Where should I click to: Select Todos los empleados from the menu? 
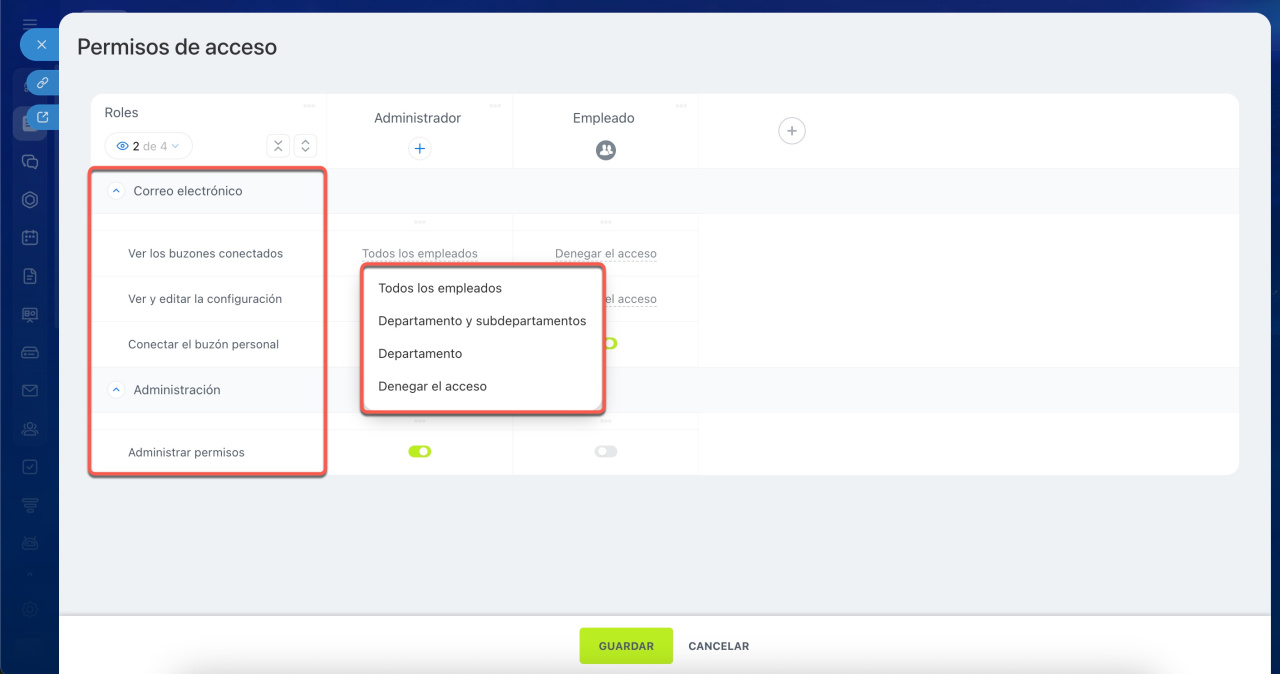point(440,288)
